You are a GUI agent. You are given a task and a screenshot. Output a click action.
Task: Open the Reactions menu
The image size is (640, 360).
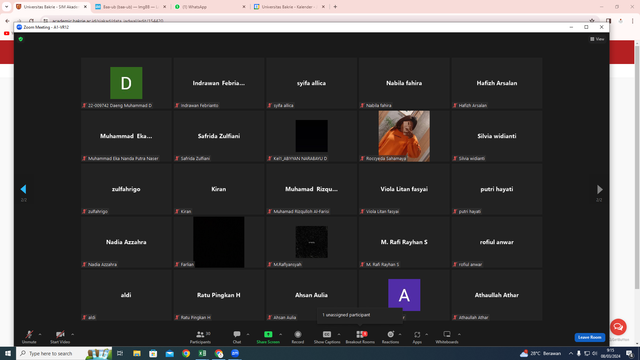(x=390, y=337)
